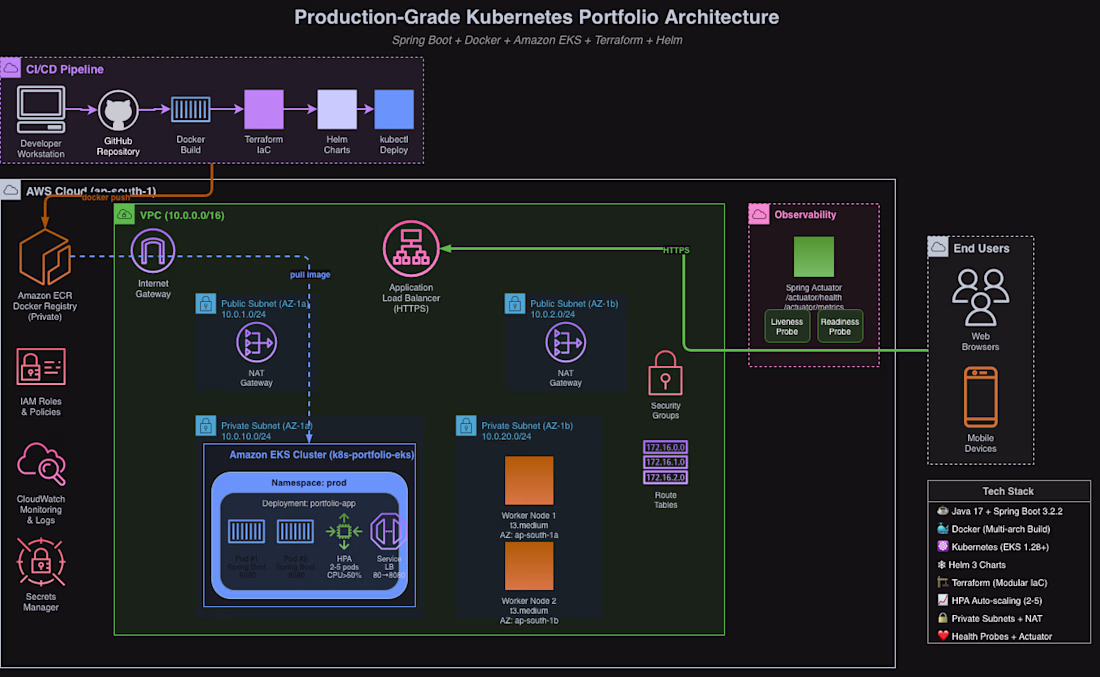The width and height of the screenshot is (1100, 677).
Task: Select the subtitle 'Spring Boot + Docker' line
Action: pos(537,40)
